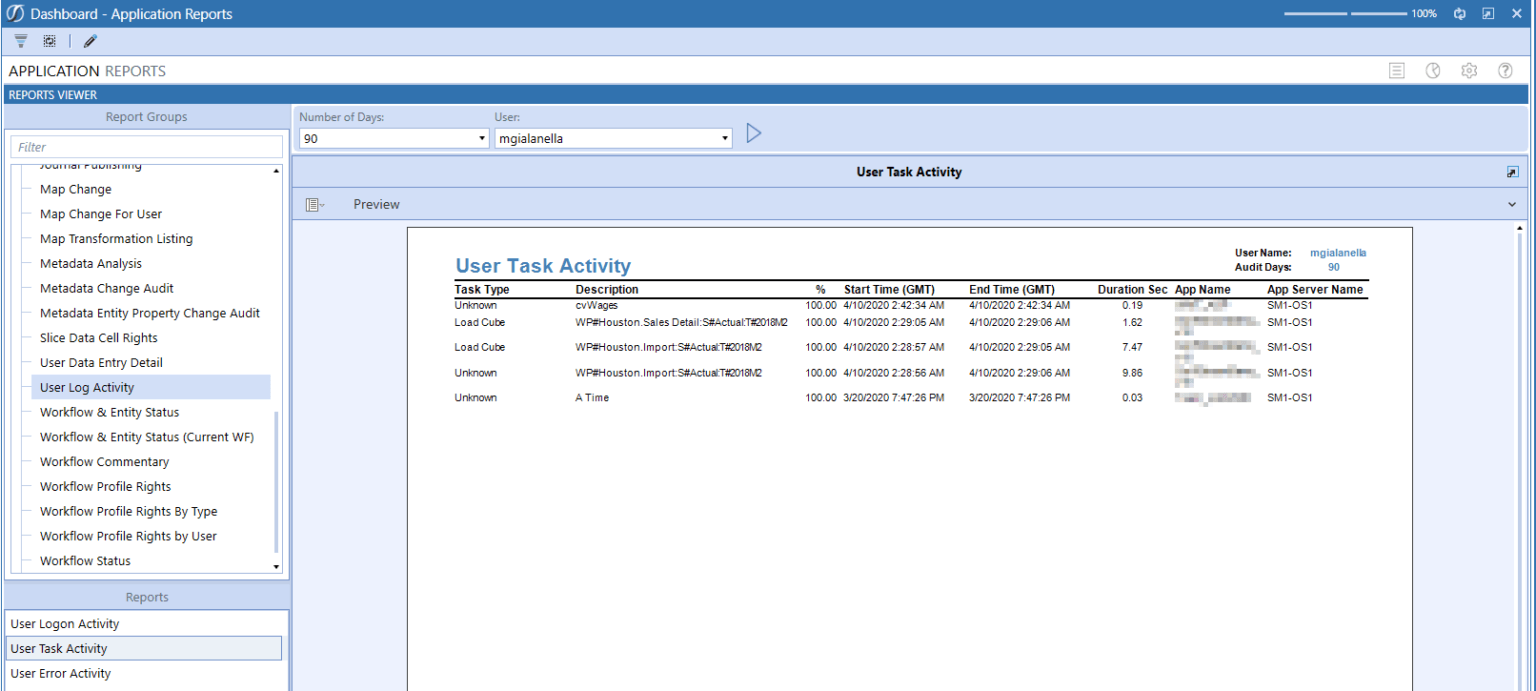Image resolution: width=1536 pixels, height=691 pixels.
Task: Click the mgialanella user name link in the report
Action: [x=1337, y=252]
